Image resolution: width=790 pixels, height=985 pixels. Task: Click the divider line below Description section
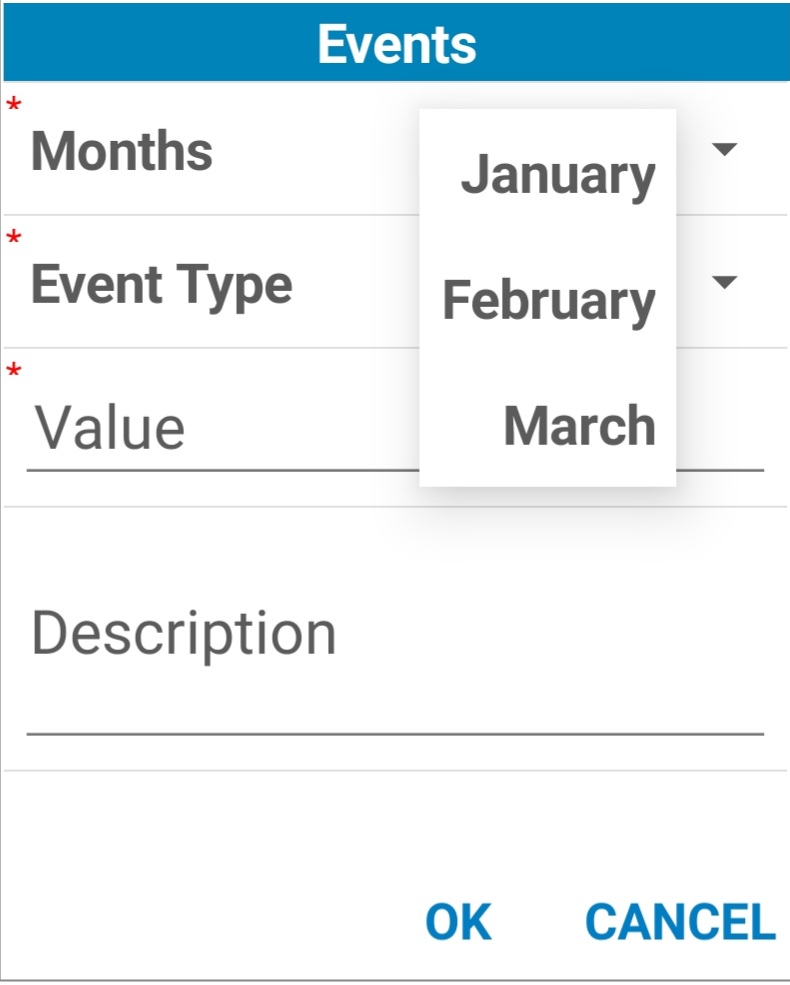click(394, 771)
